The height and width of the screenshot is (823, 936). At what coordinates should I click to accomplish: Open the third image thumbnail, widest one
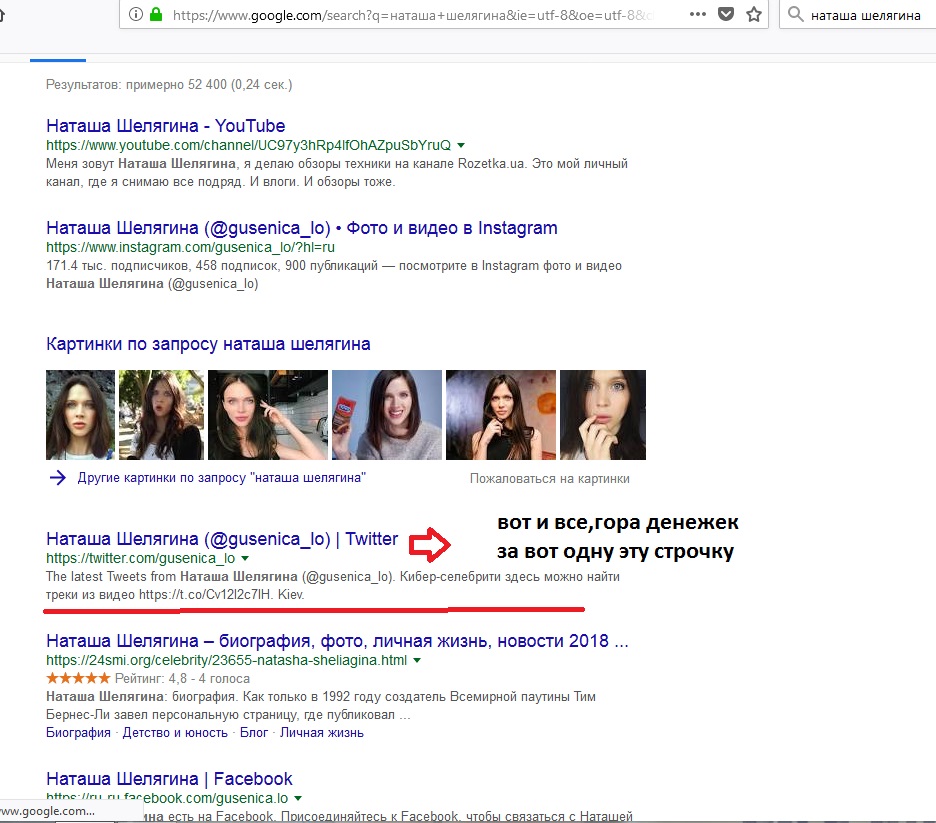tap(267, 415)
